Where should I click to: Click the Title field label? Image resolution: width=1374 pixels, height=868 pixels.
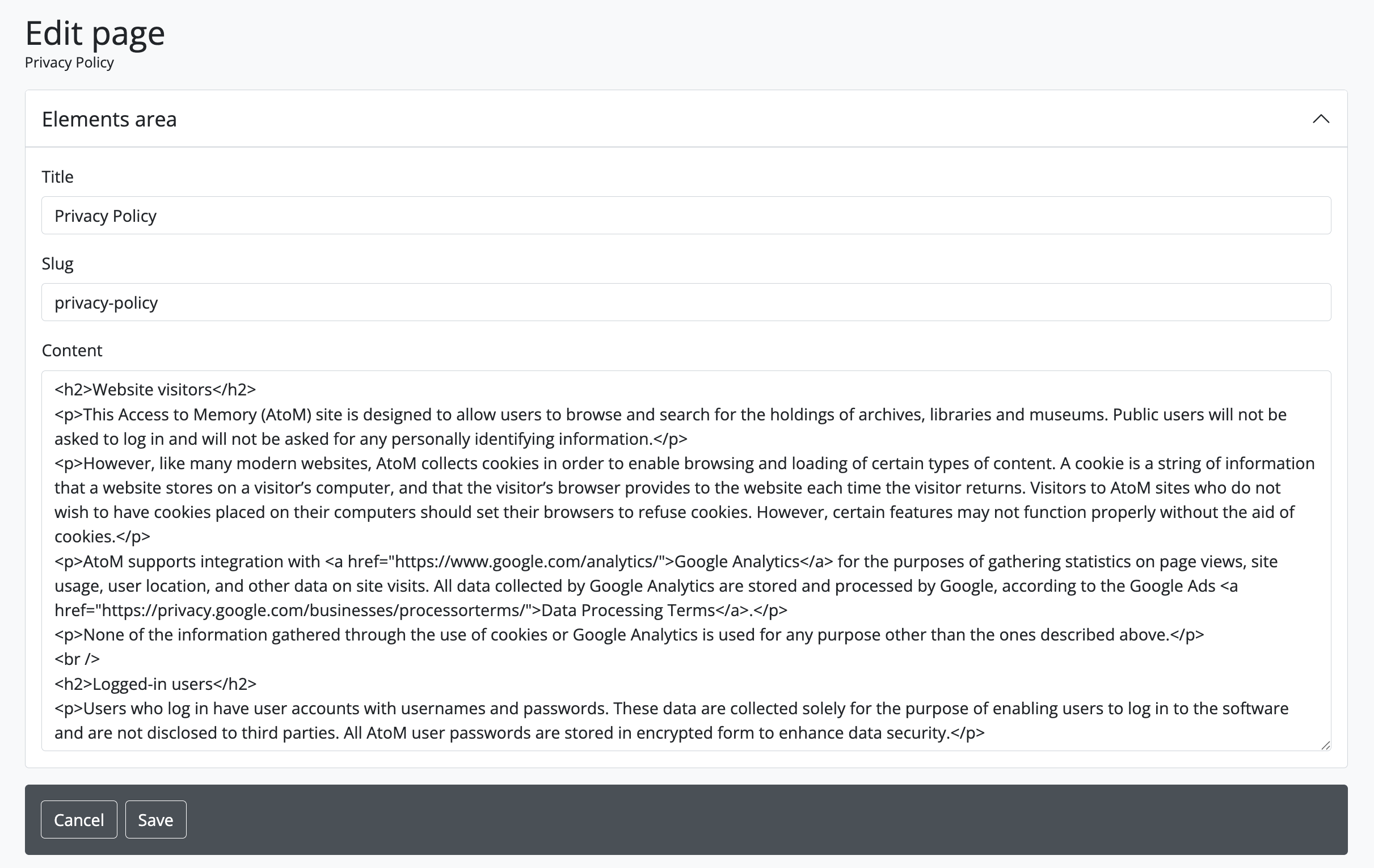point(58,177)
